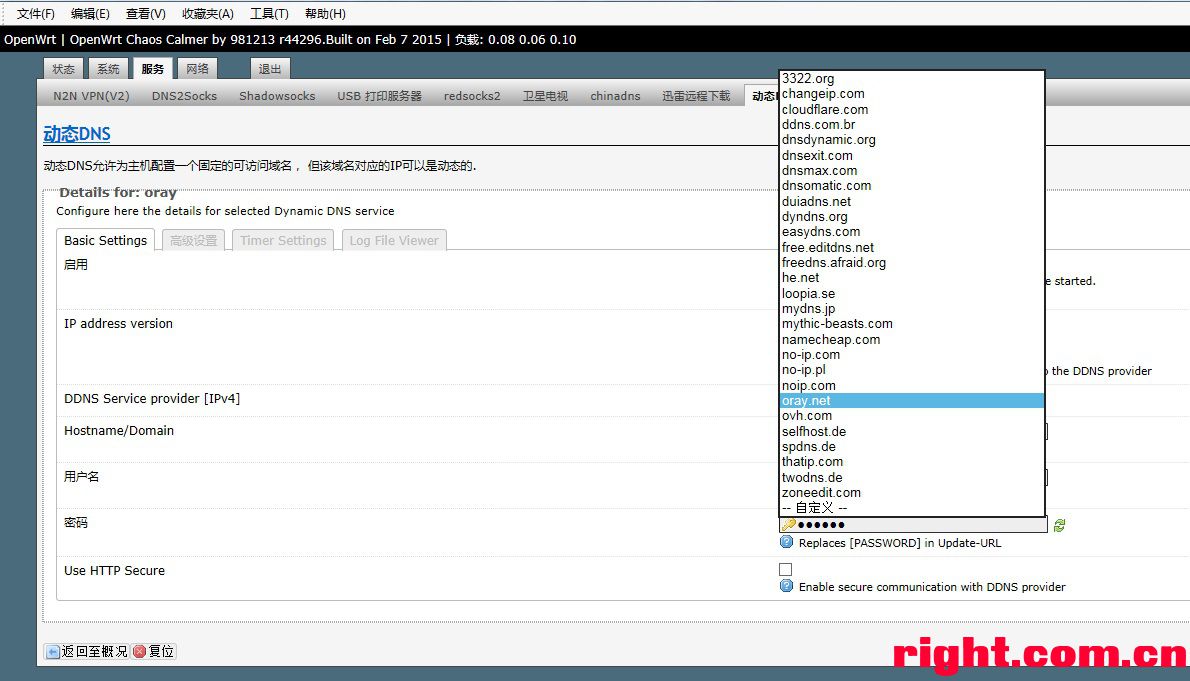Screen dimensions: 1190x681
Task: Pick selfhost.de entry
Action: pos(912,431)
